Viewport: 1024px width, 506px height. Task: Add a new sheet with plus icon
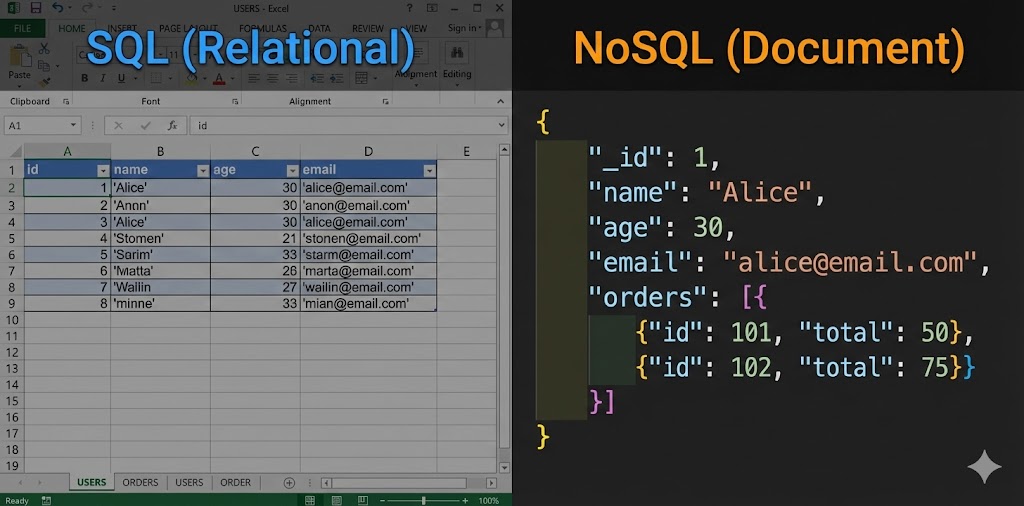pyautogui.click(x=289, y=482)
